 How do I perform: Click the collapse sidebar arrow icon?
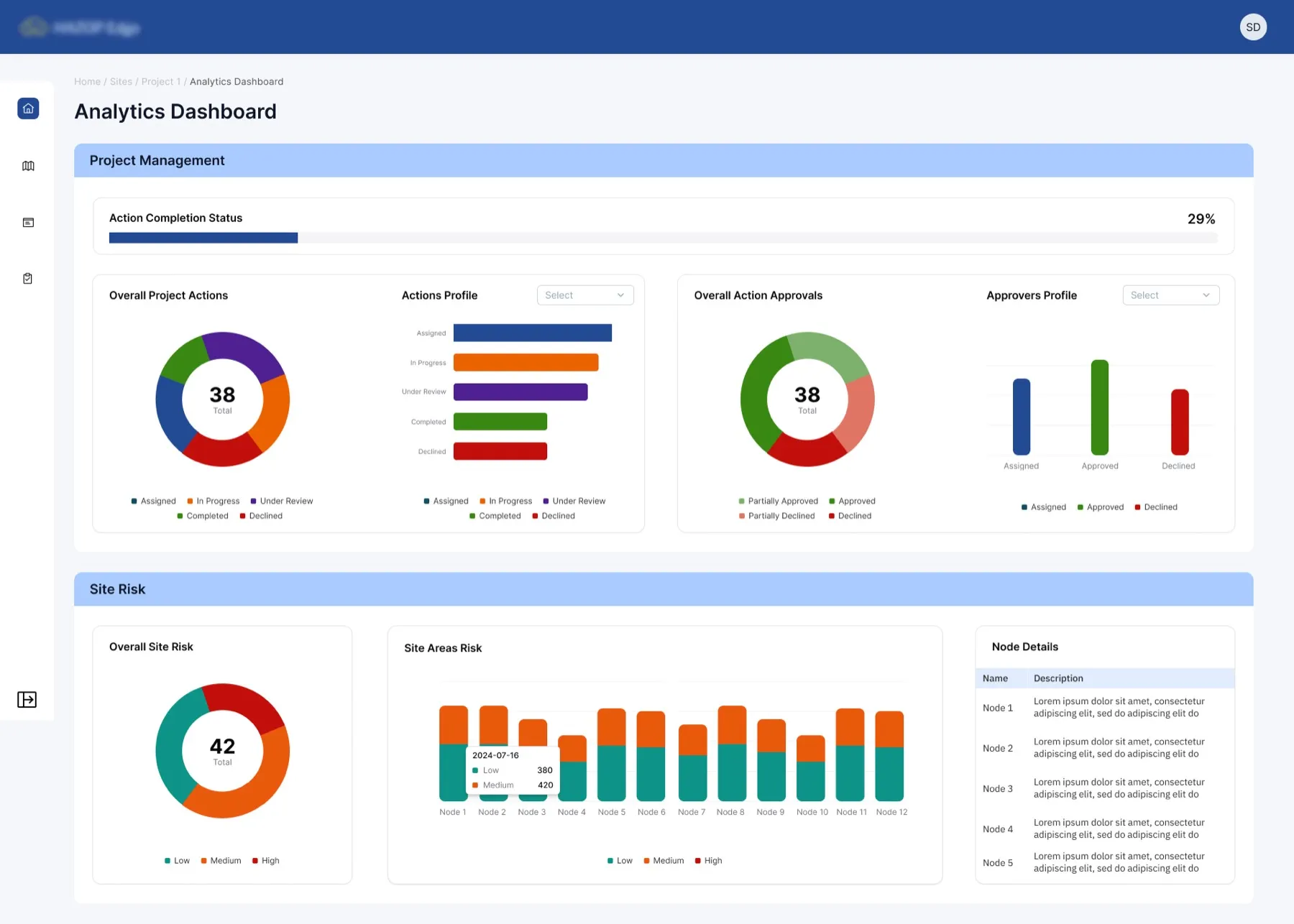27,700
